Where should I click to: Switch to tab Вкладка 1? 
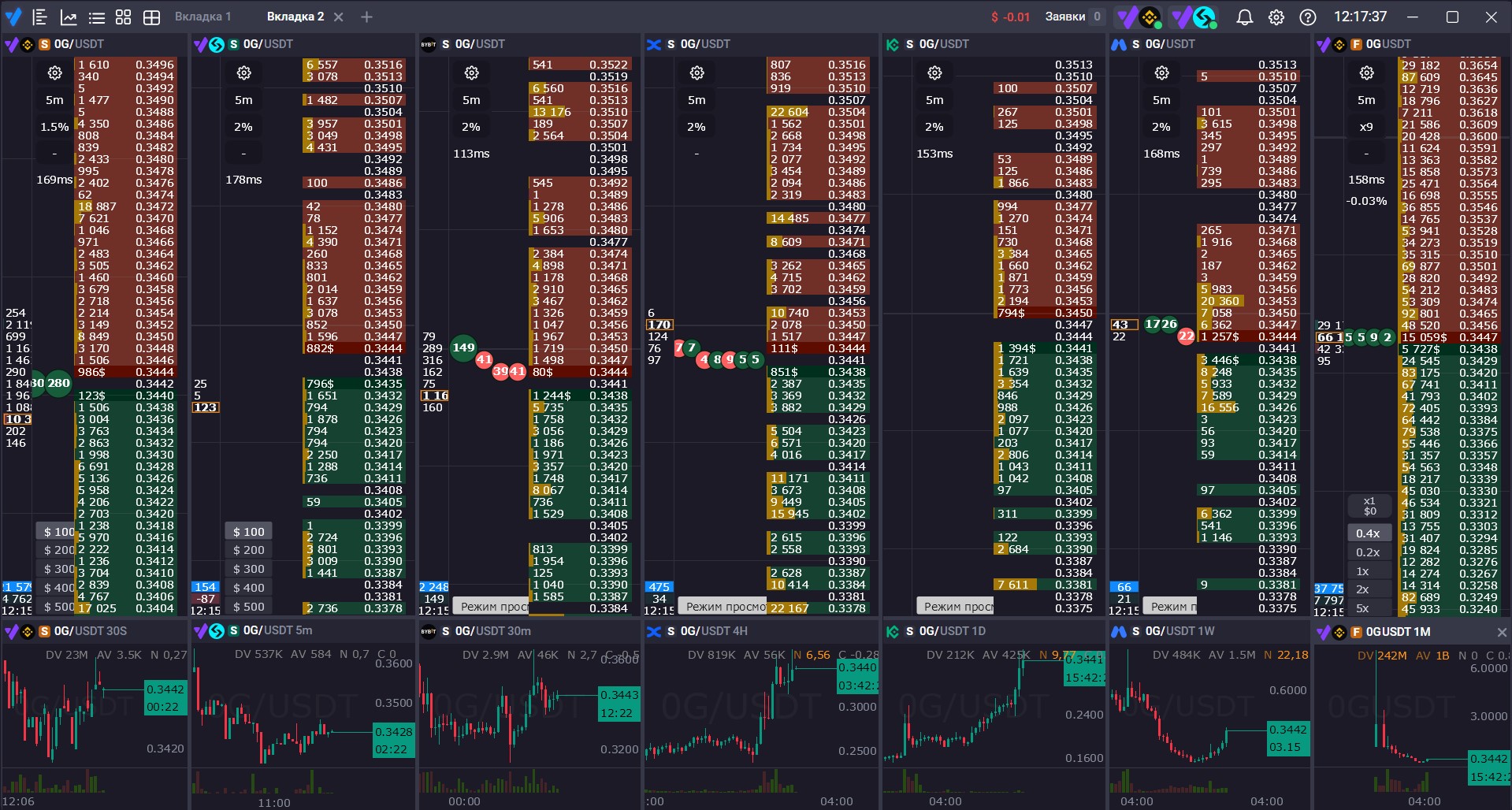[202, 17]
